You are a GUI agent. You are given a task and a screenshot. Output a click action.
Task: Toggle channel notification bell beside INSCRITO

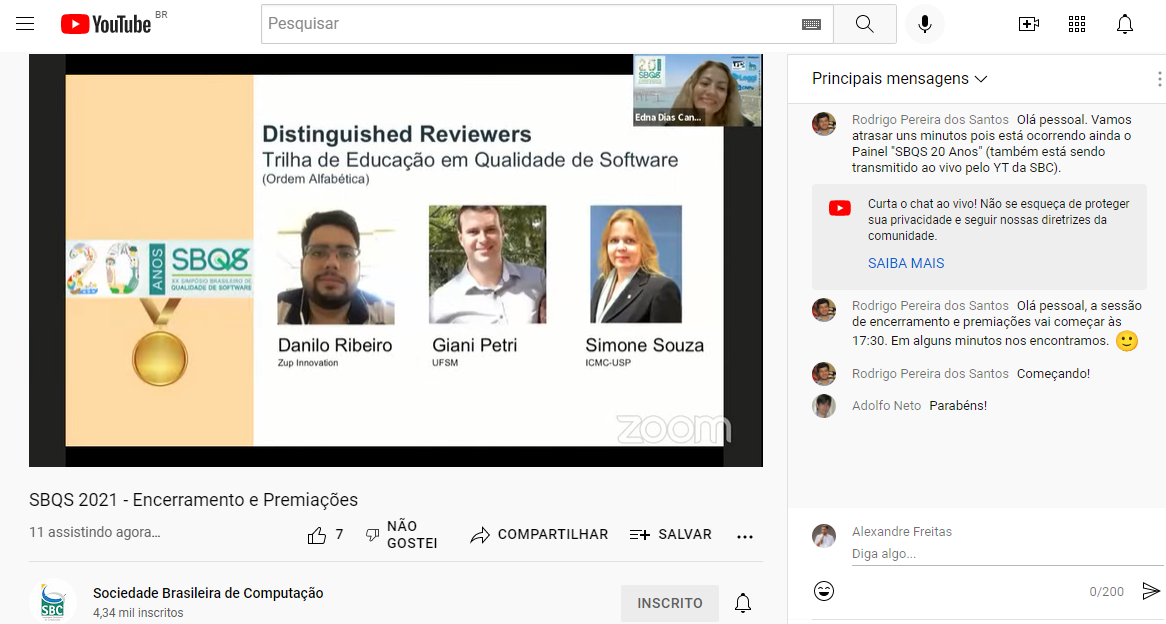click(x=743, y=603)
